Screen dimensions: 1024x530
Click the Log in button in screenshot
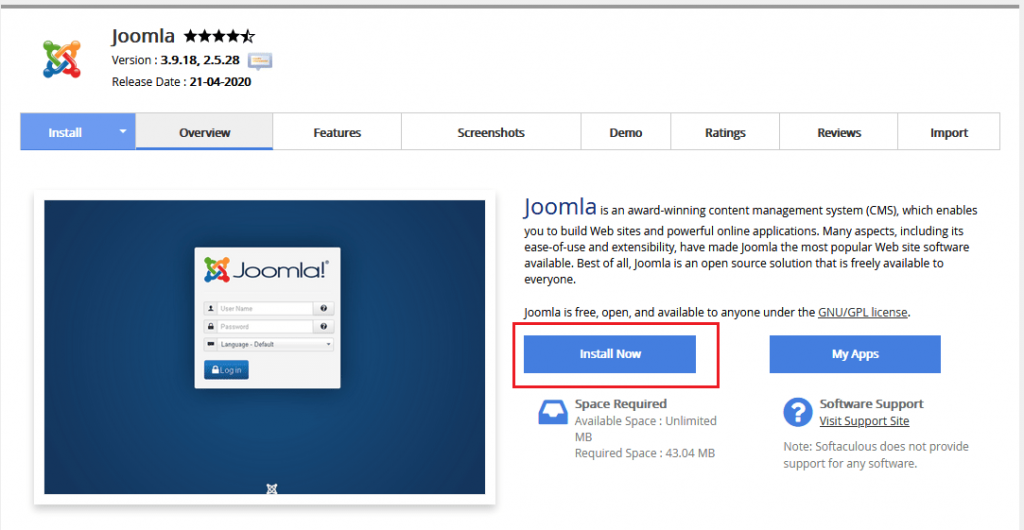[x=226, y=370]
